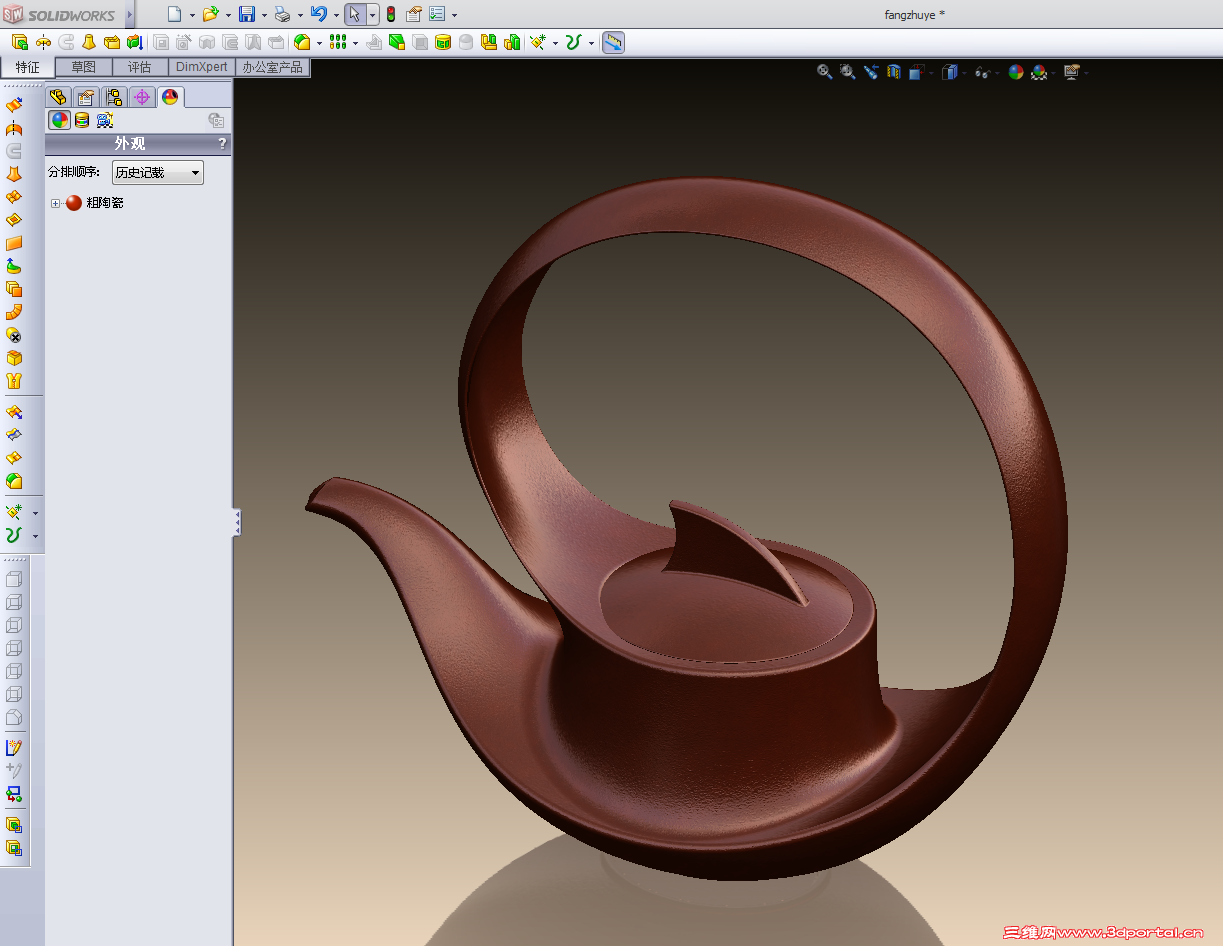Open the PropertyManager tab
This screenshot has width=1223, height=946.
(86, 97)
